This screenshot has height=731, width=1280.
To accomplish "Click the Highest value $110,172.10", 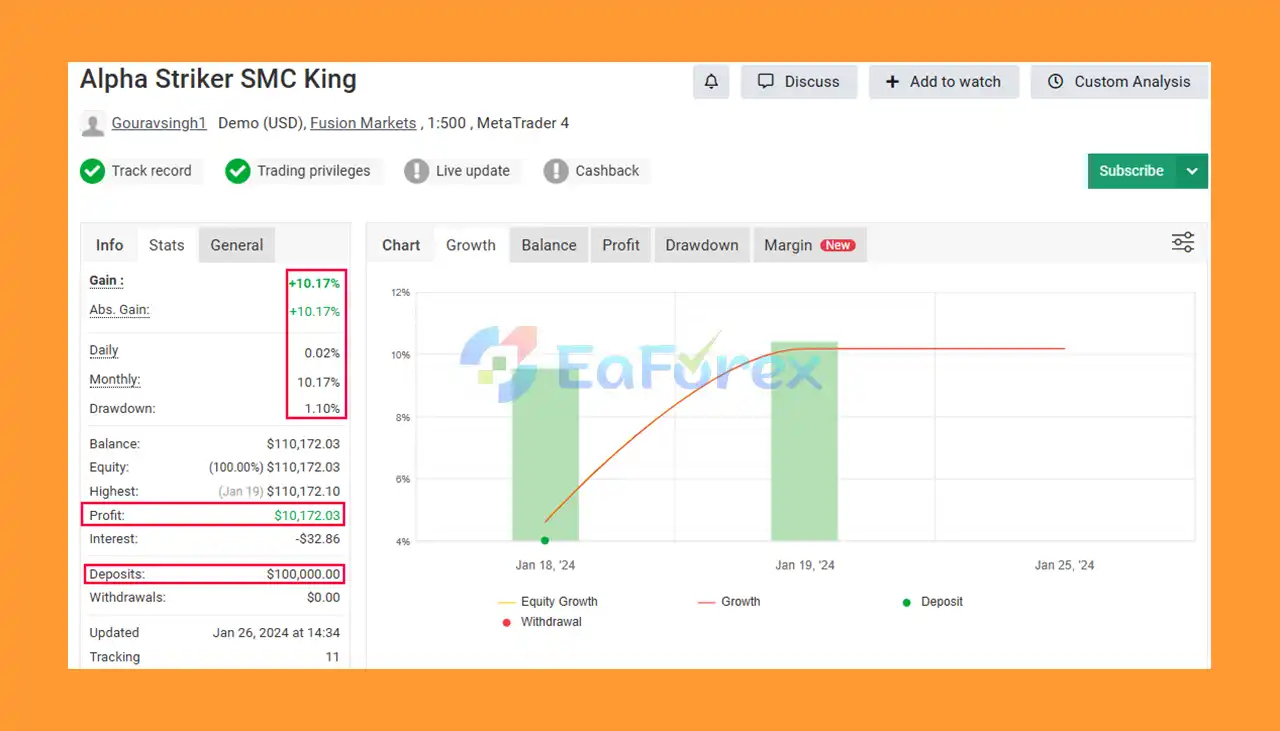I will [x=303, y=492].
